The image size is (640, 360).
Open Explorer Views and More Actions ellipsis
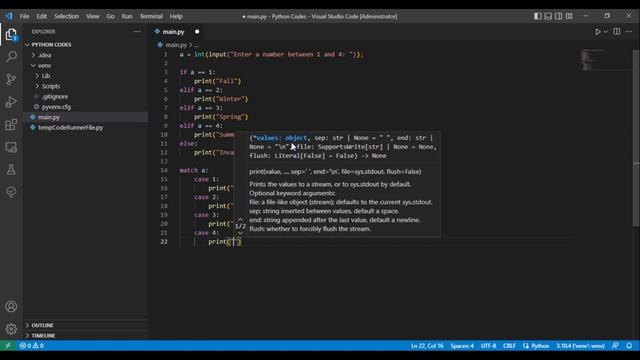tap(137, 31)
